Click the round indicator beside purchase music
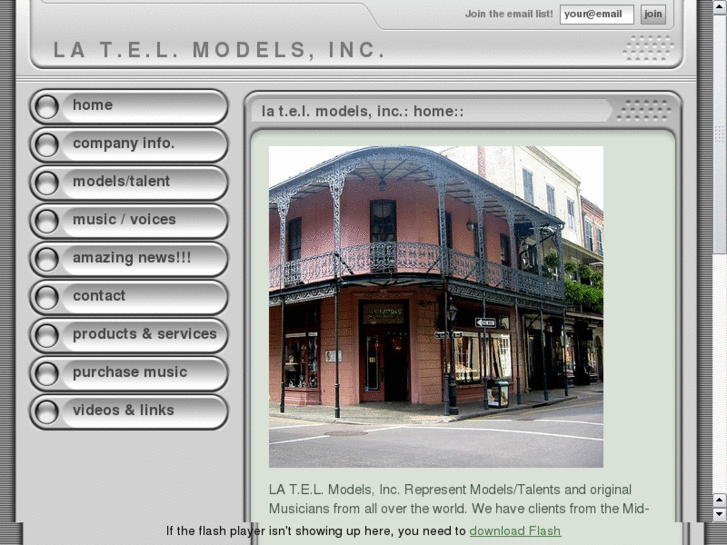This screenshot has width=727, height=545. (x=47, y=374)
